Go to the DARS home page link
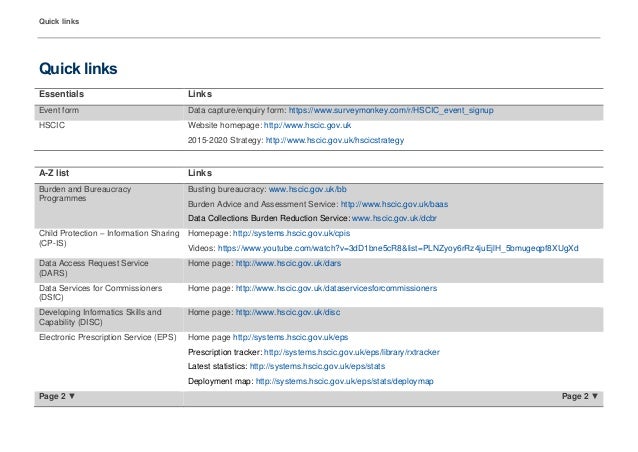This screenshot has height=452, width=638. point(288,264)
